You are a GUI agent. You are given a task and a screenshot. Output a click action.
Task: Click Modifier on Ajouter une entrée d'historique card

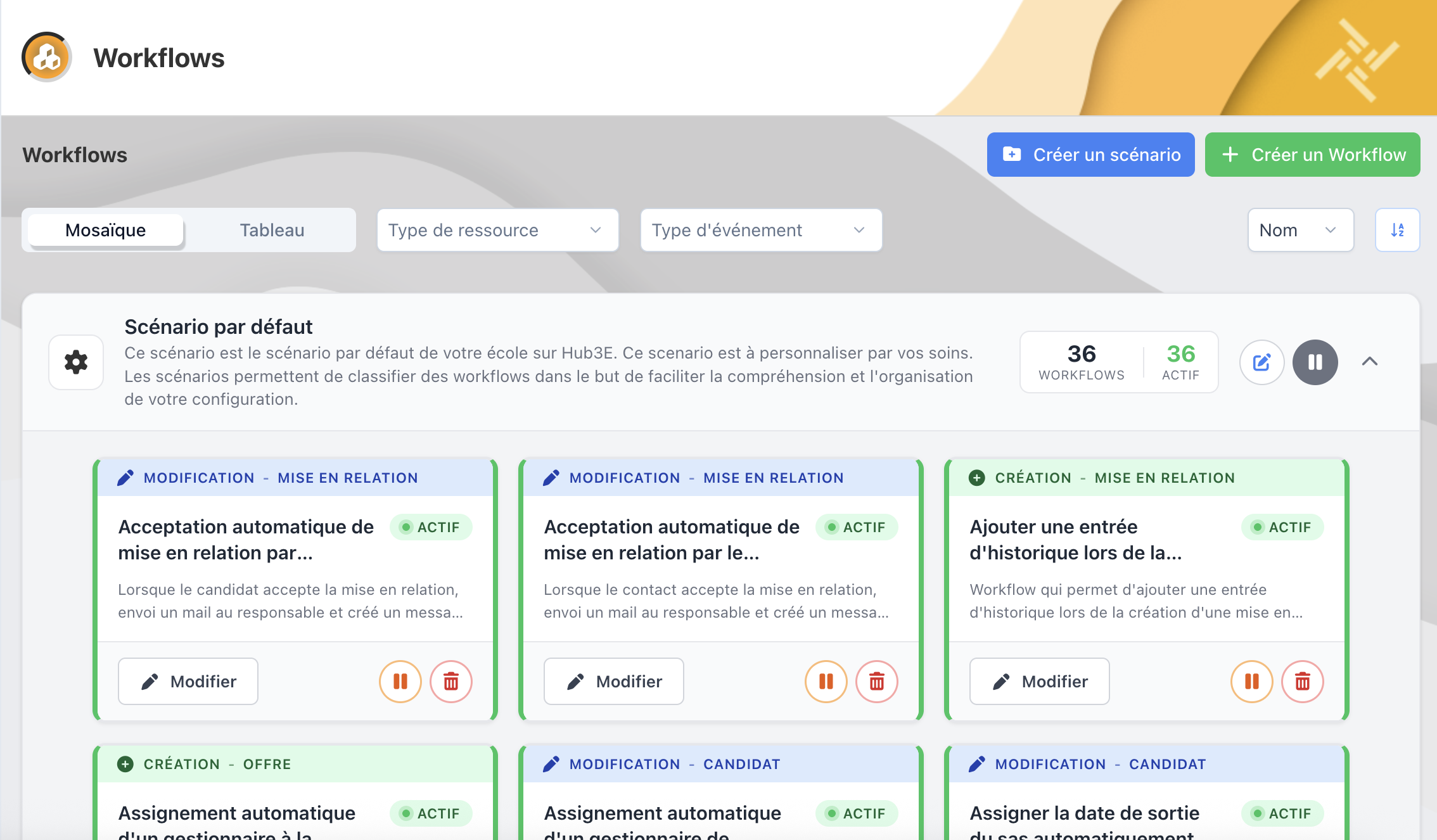[x=1040, y=682]
